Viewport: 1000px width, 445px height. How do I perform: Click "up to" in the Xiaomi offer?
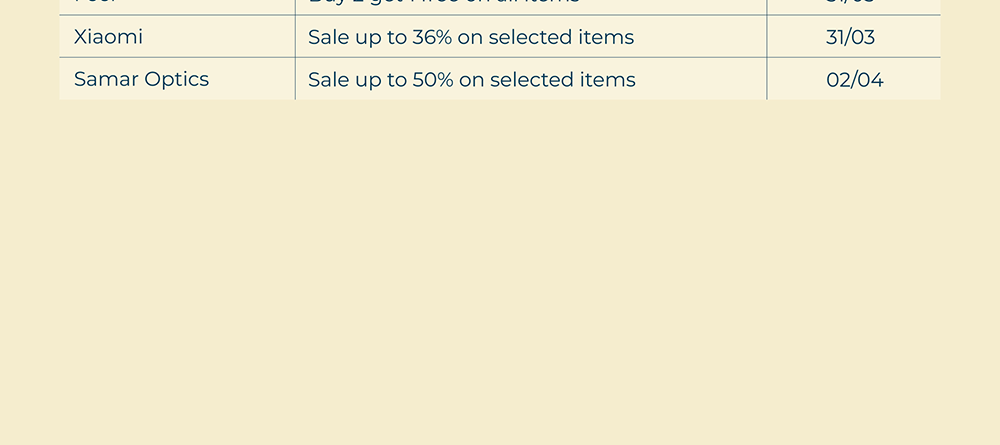[x=380, y=38]
